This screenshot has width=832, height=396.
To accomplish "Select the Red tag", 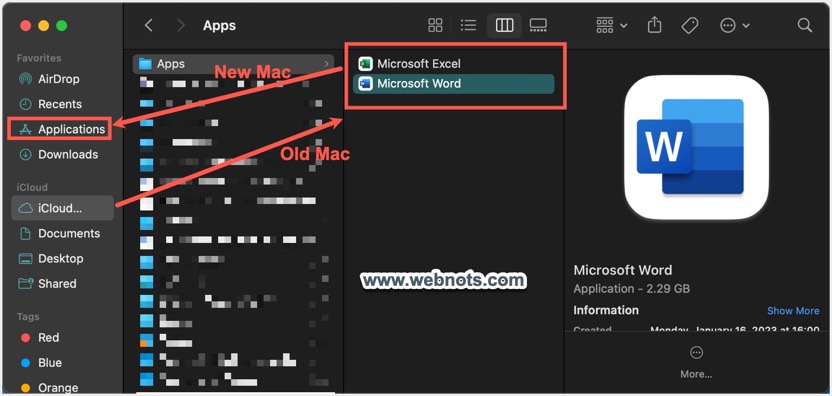I will 40,338.
